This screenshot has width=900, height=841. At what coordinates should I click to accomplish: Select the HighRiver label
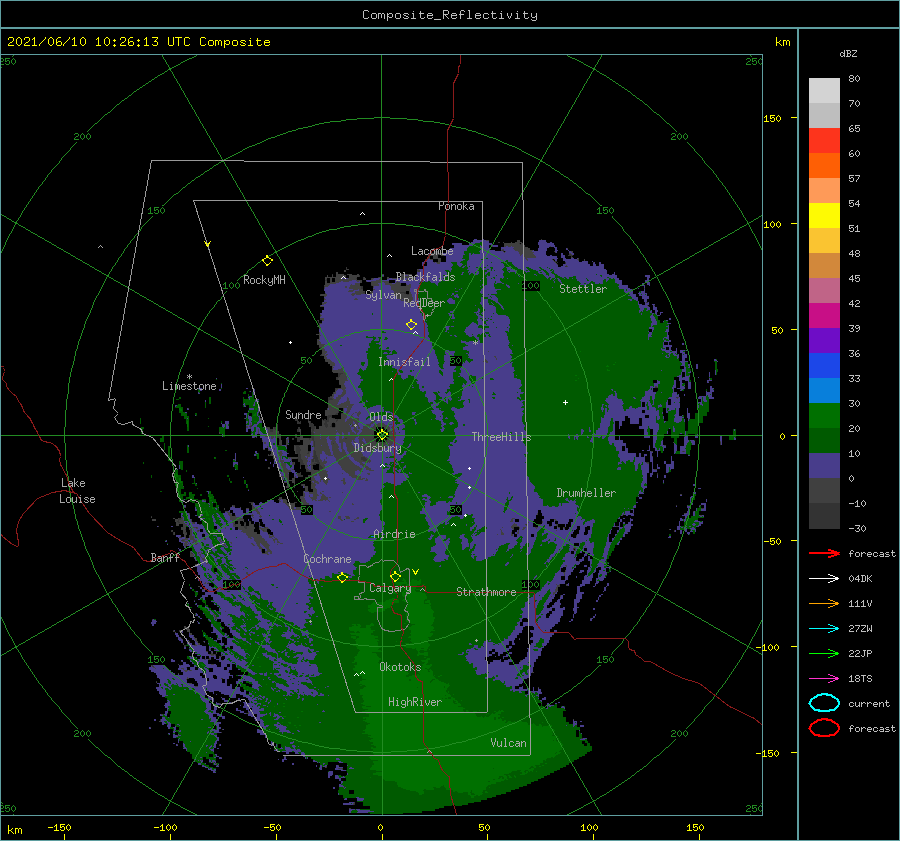coord(414,702)
